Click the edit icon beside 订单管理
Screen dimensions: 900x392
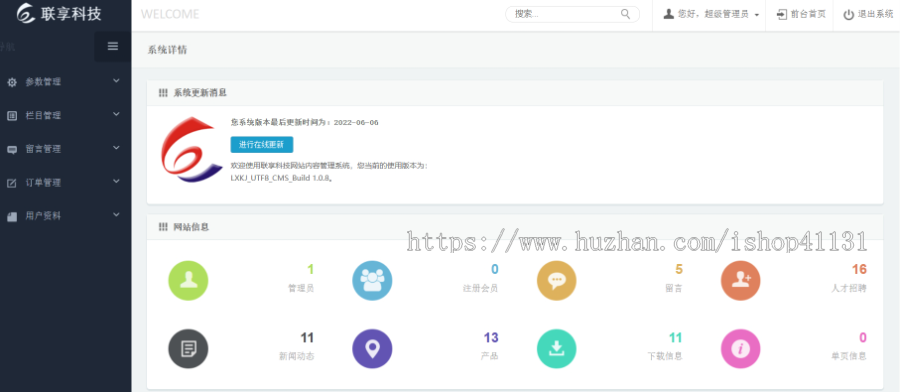coord(11,183)
